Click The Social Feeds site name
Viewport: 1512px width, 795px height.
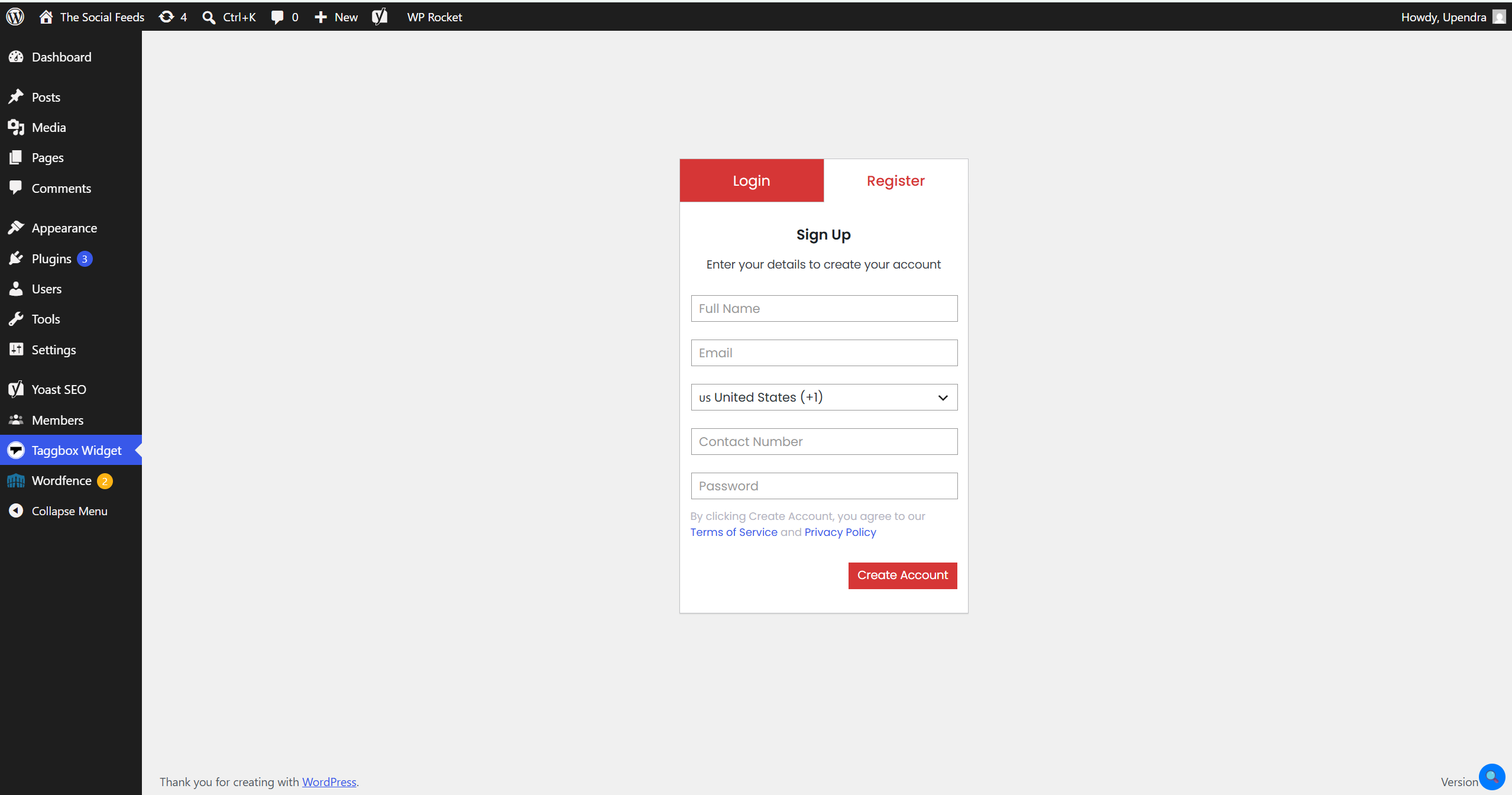pyautogui.click(x=102, y=17)
